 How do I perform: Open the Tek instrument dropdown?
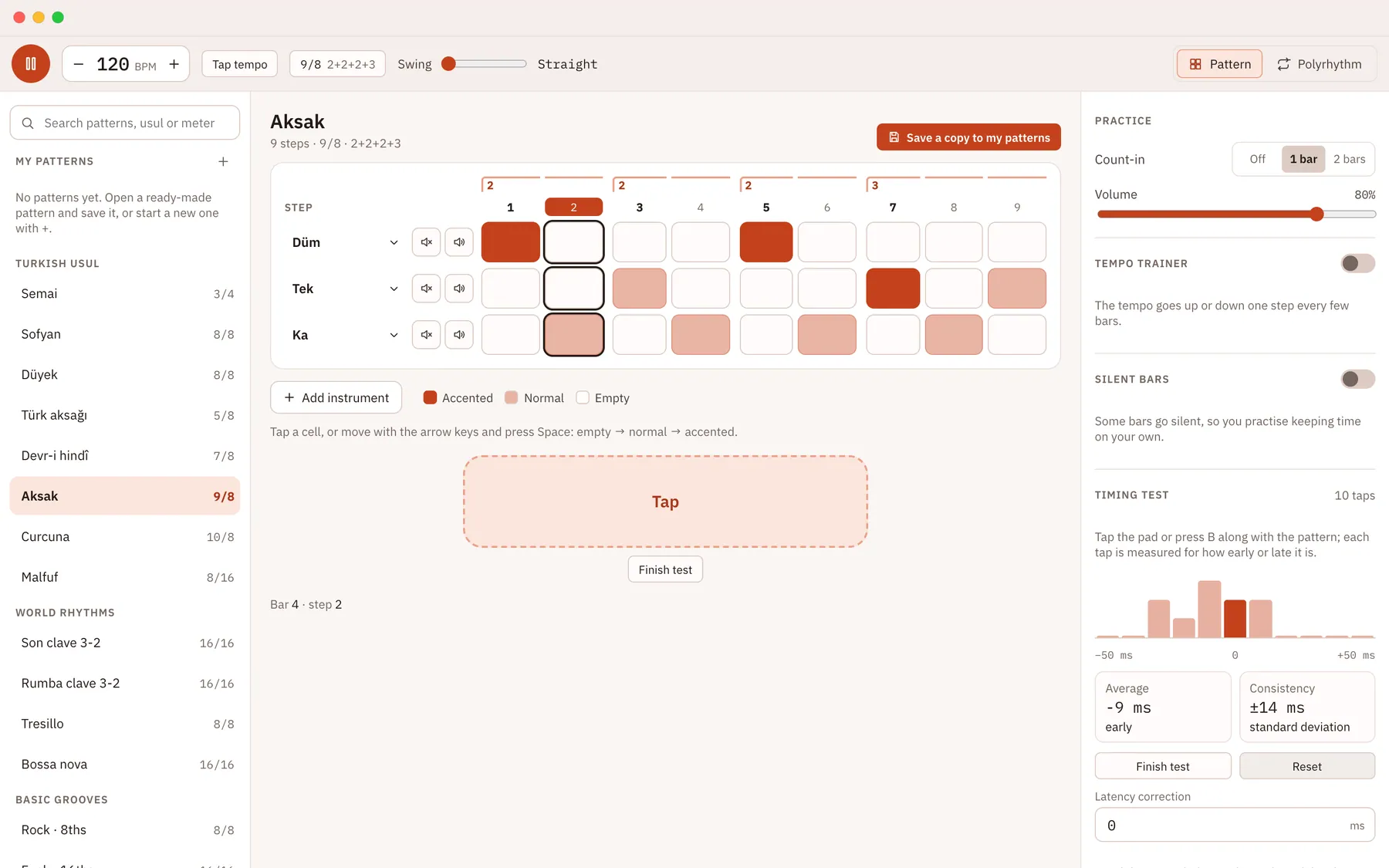[x=345, y=289]
